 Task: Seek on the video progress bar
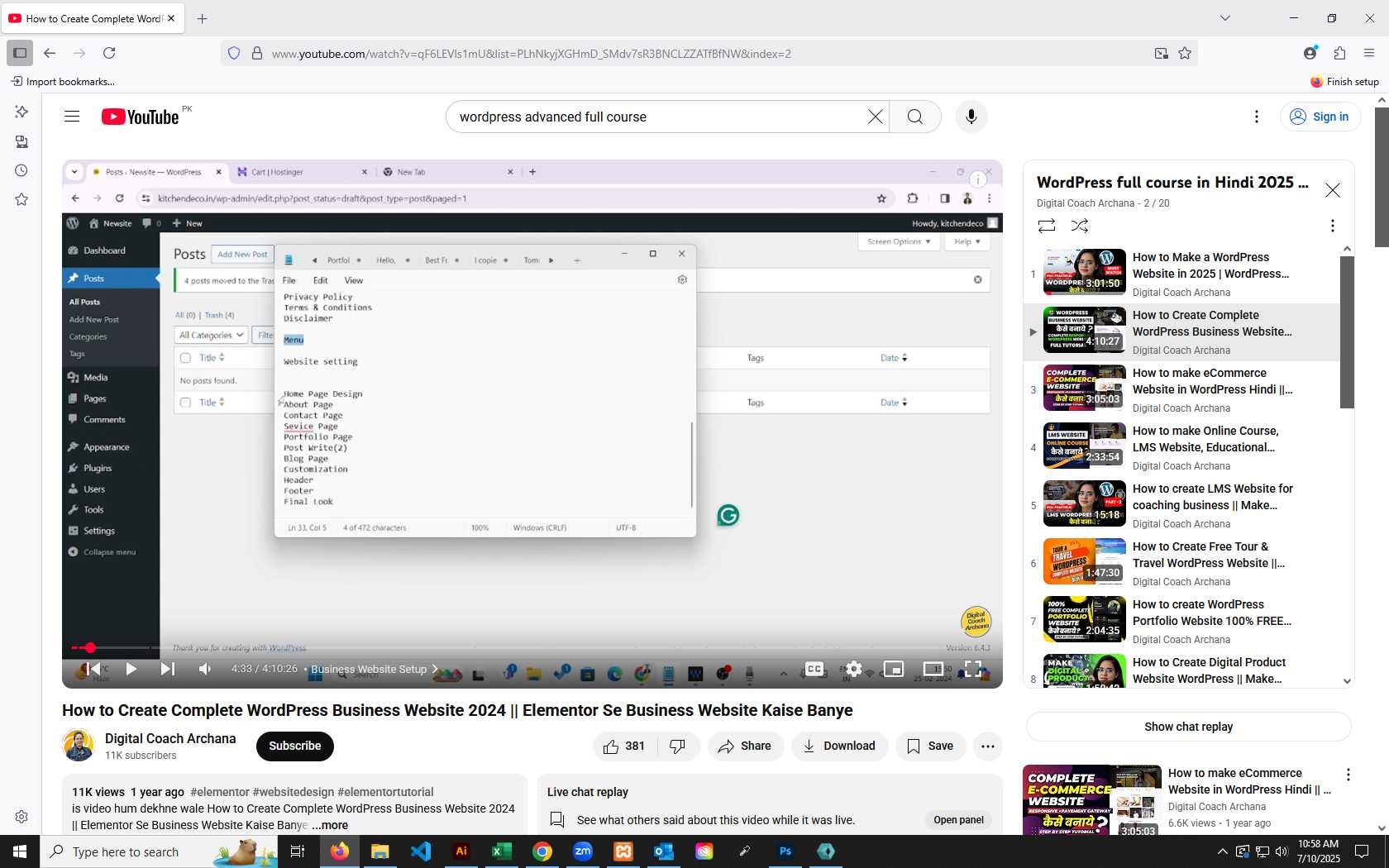click(x=532, y=647)
